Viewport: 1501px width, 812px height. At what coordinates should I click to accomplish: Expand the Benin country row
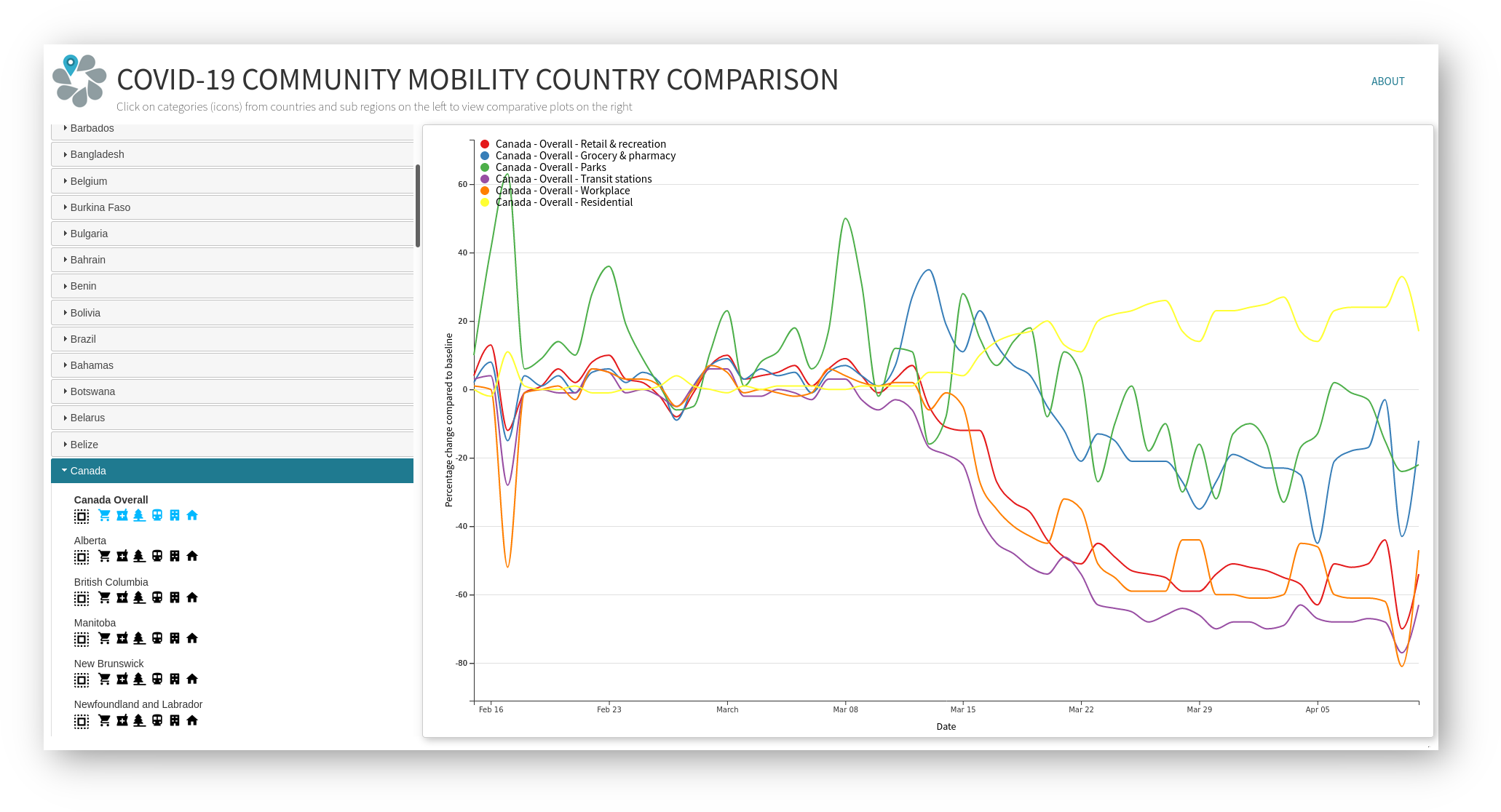(232, 286)
